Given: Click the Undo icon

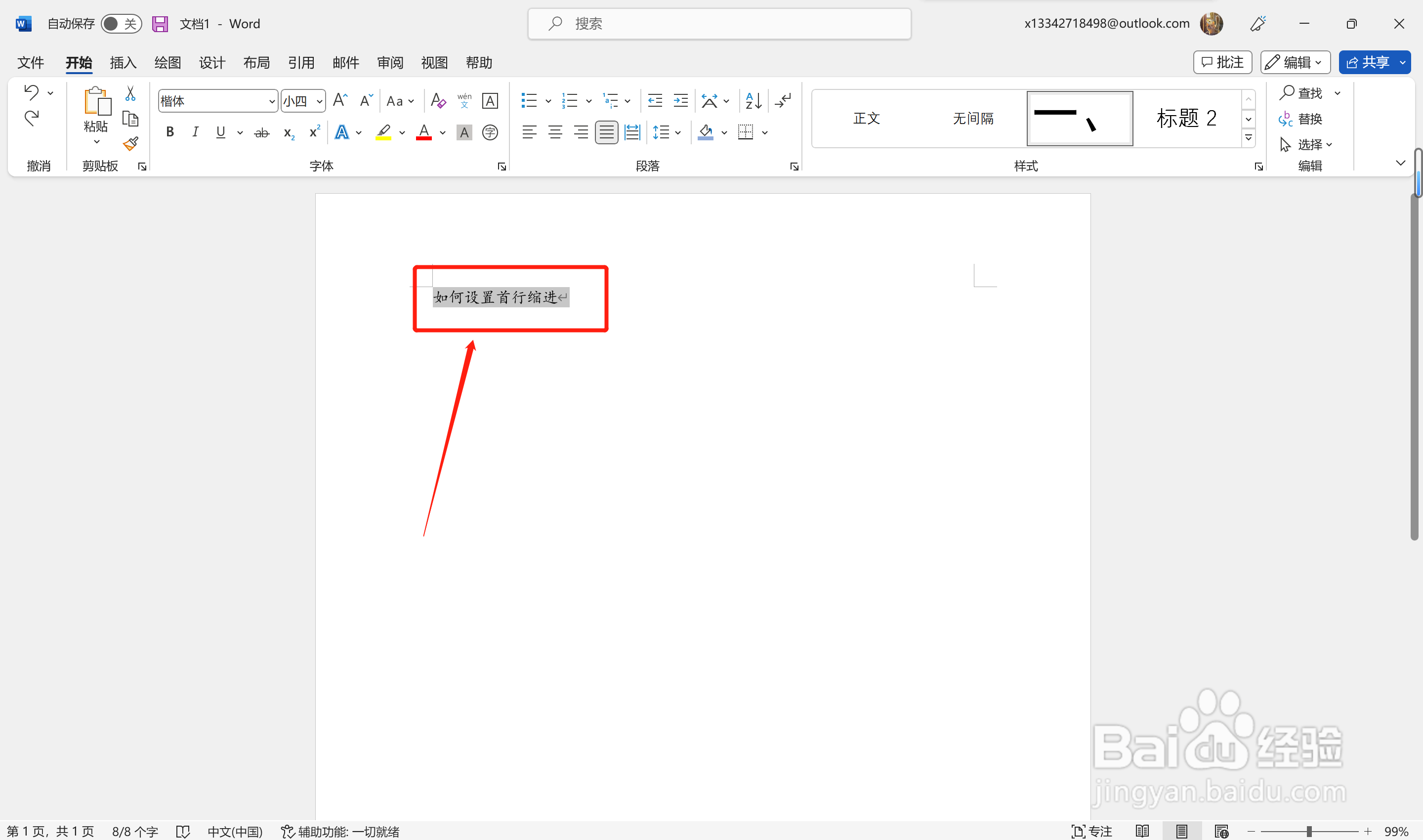Looking at the screenshot, I should click(31, 92).
